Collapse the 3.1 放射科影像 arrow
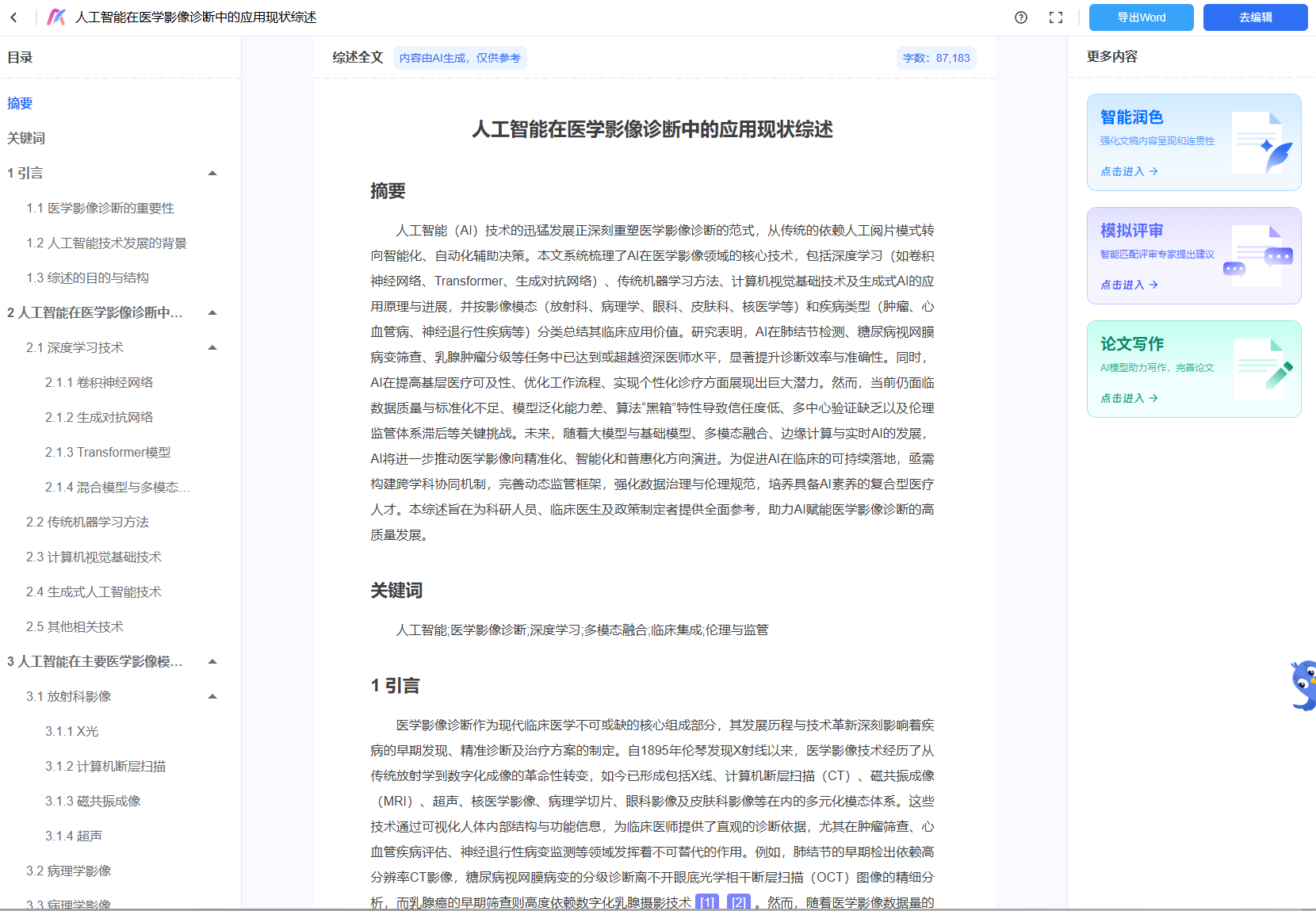This screenshot has height=911, width=1316. pos(212,696)
